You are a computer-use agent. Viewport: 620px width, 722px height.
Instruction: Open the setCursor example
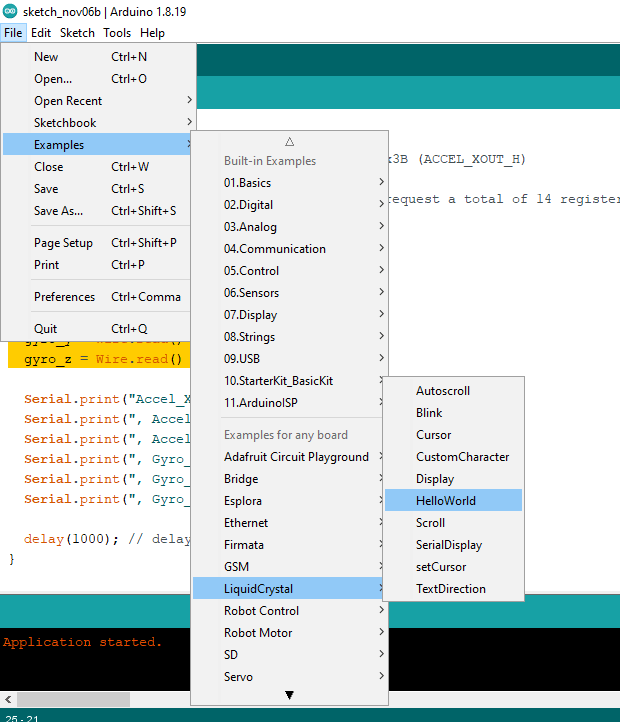click(453, 567)
